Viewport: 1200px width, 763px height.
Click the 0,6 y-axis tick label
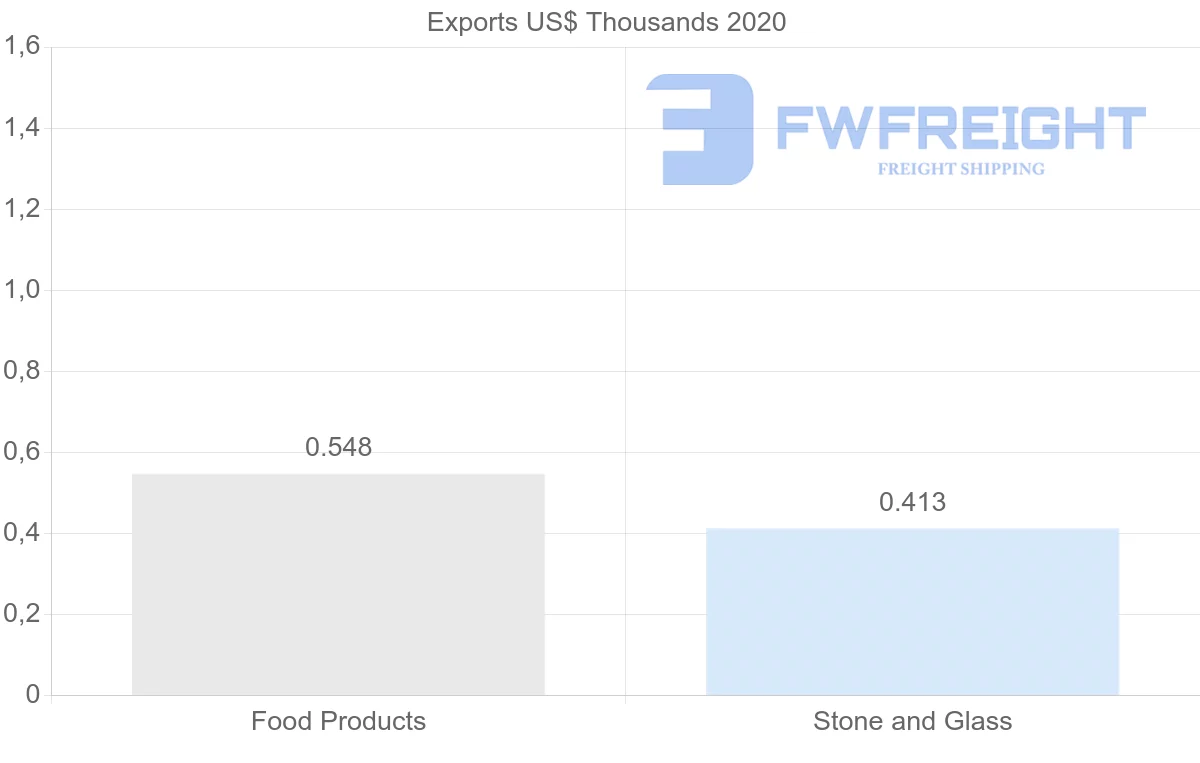point(21,452)
